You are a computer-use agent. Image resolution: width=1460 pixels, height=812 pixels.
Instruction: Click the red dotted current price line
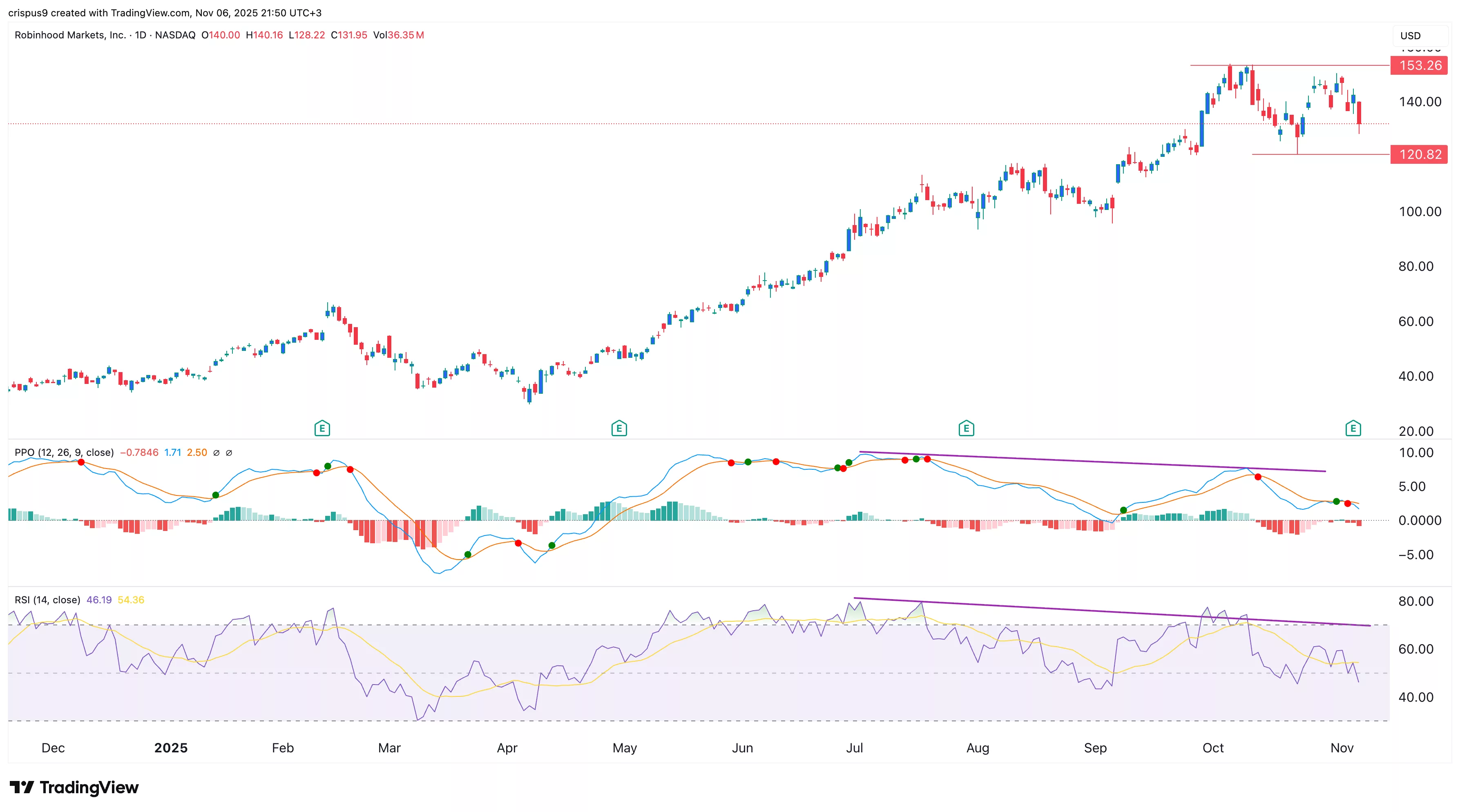point(567,123)
